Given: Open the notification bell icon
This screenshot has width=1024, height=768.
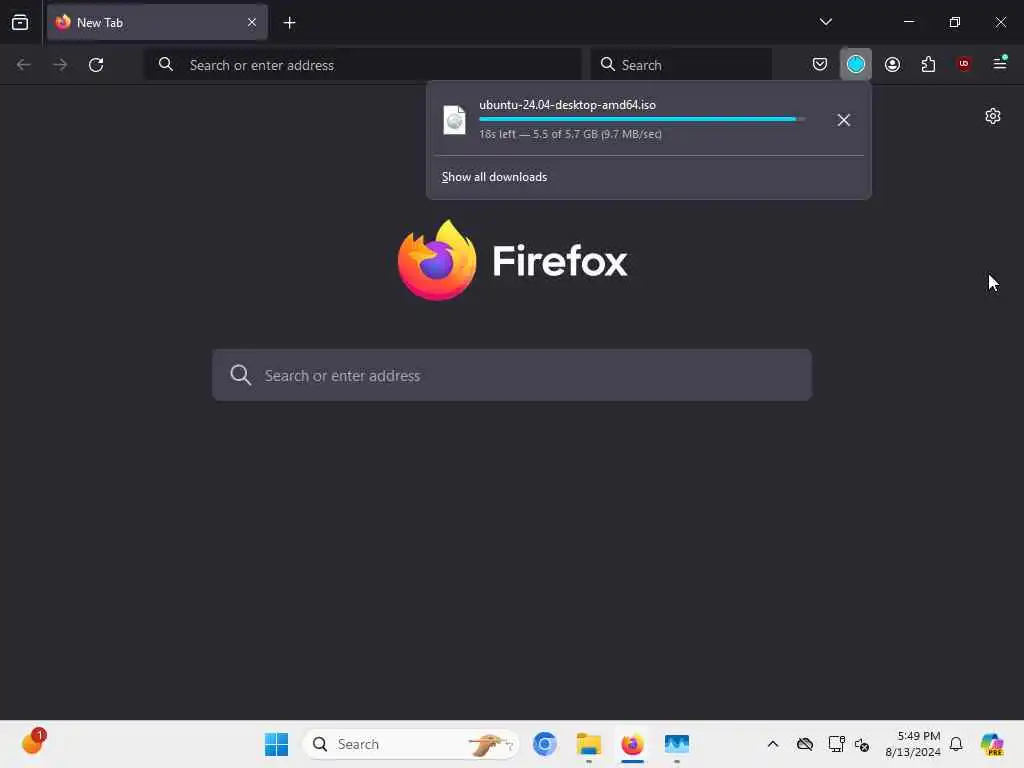Looking at the screenshot, I should point(955,744).
